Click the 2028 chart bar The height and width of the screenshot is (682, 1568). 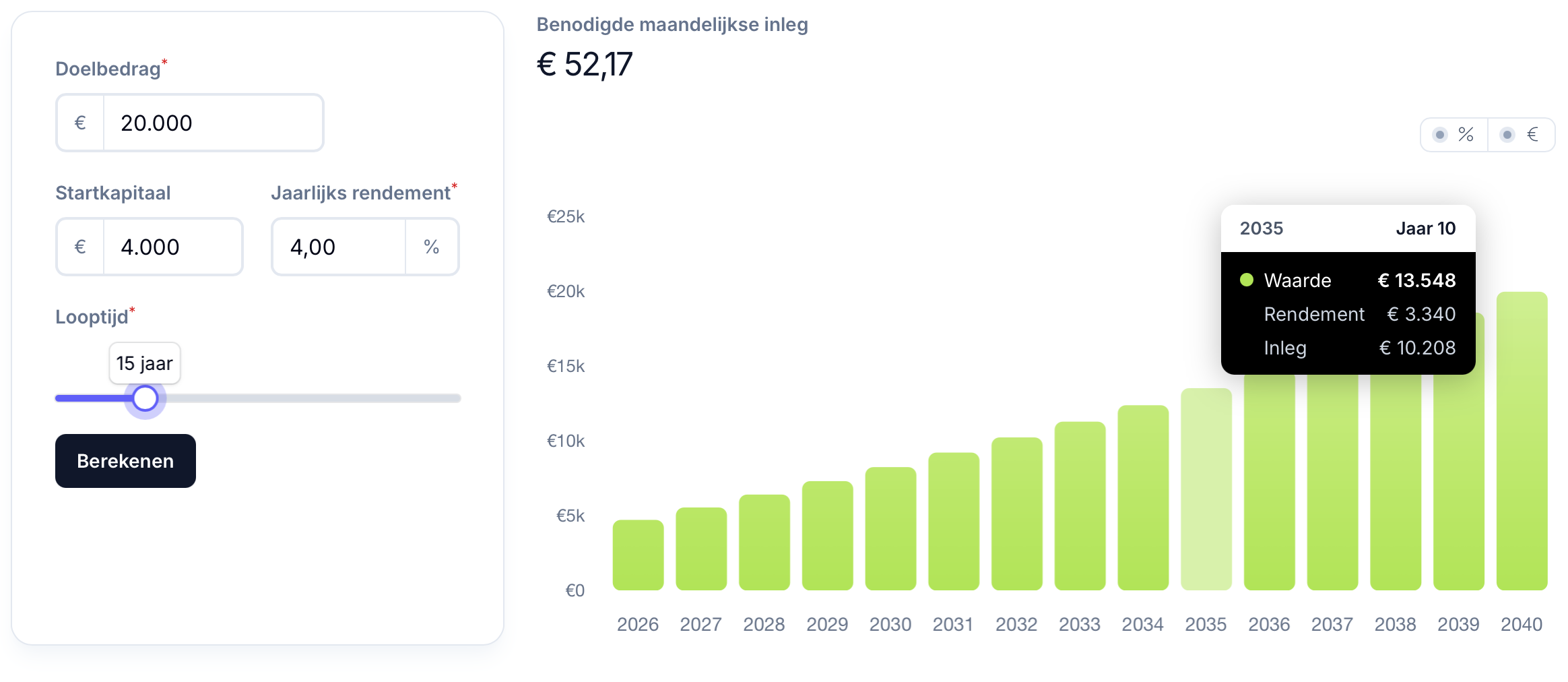coord(764,542)
